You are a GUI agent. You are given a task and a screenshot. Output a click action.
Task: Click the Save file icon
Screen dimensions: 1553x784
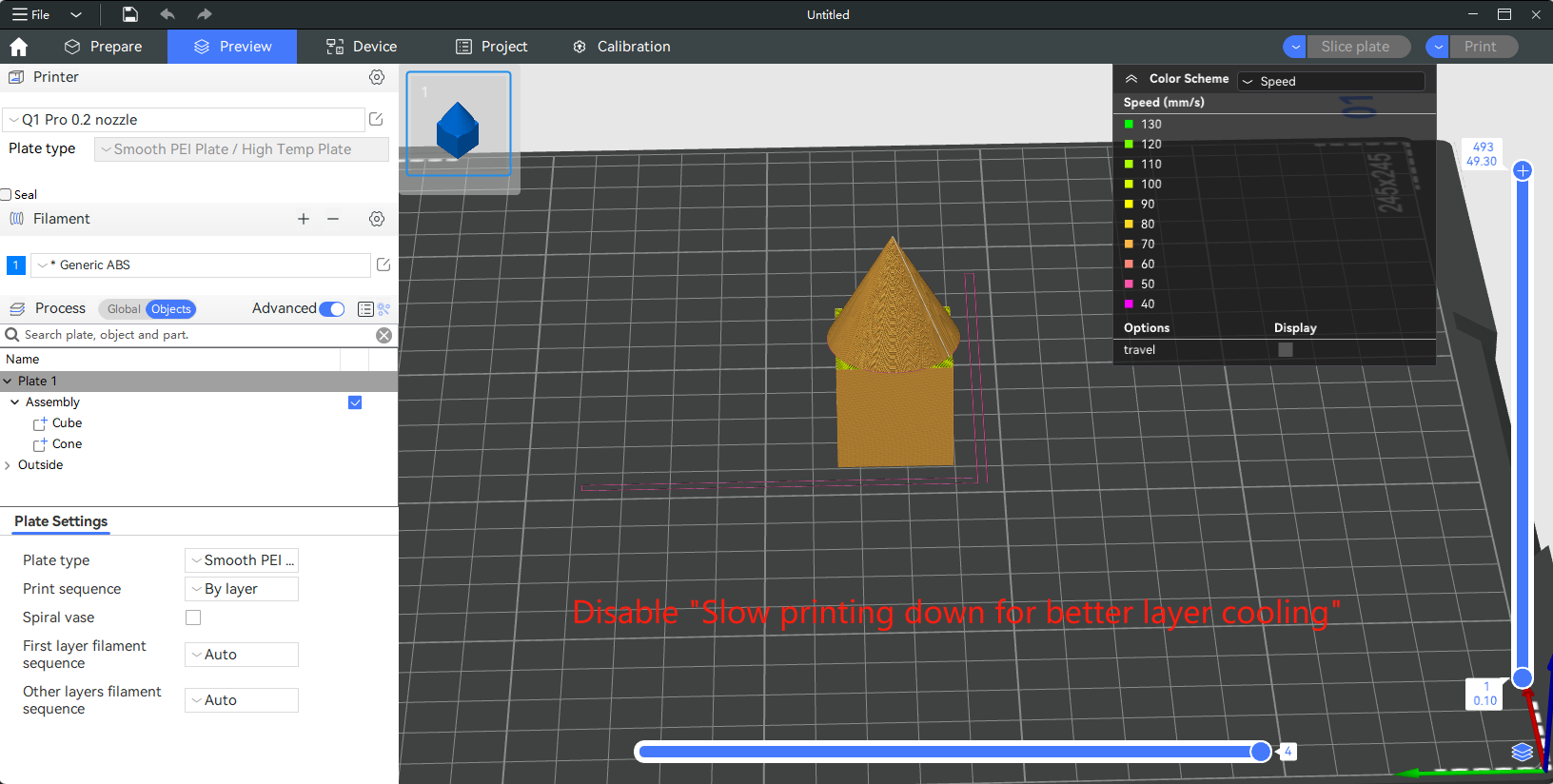point(130,14)
